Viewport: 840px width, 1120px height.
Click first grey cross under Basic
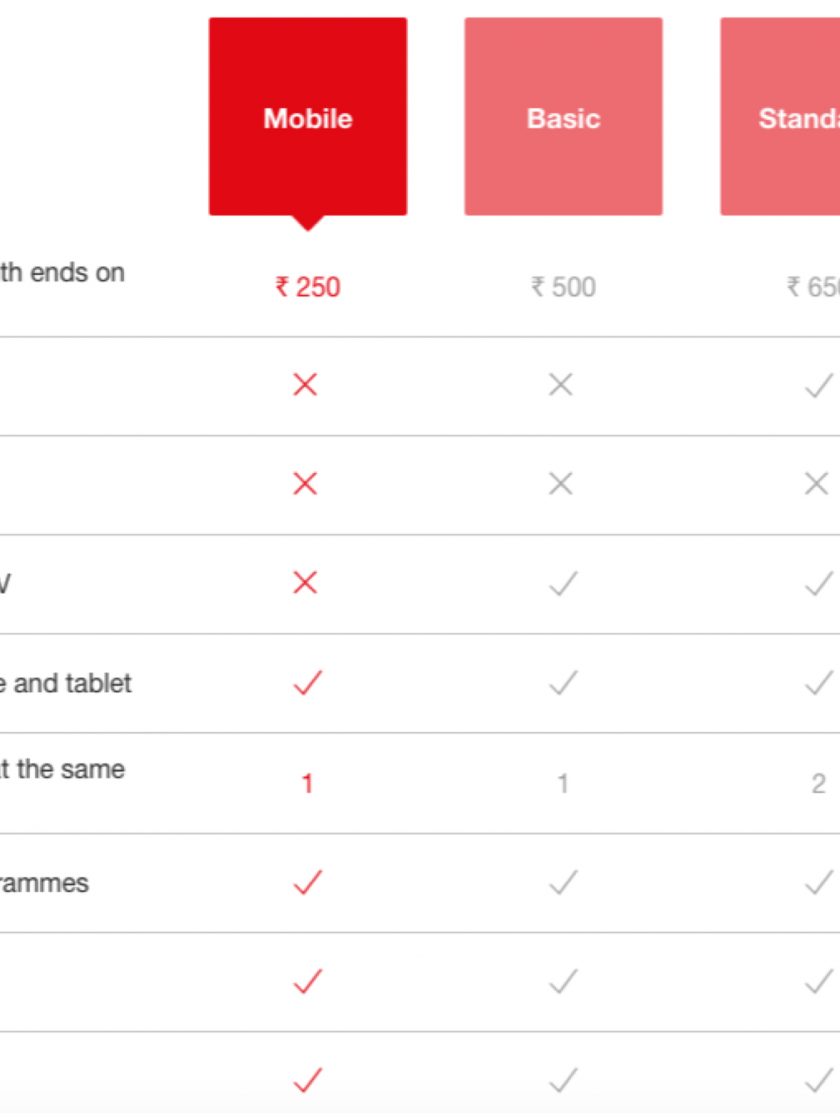[x=561, y=385]
